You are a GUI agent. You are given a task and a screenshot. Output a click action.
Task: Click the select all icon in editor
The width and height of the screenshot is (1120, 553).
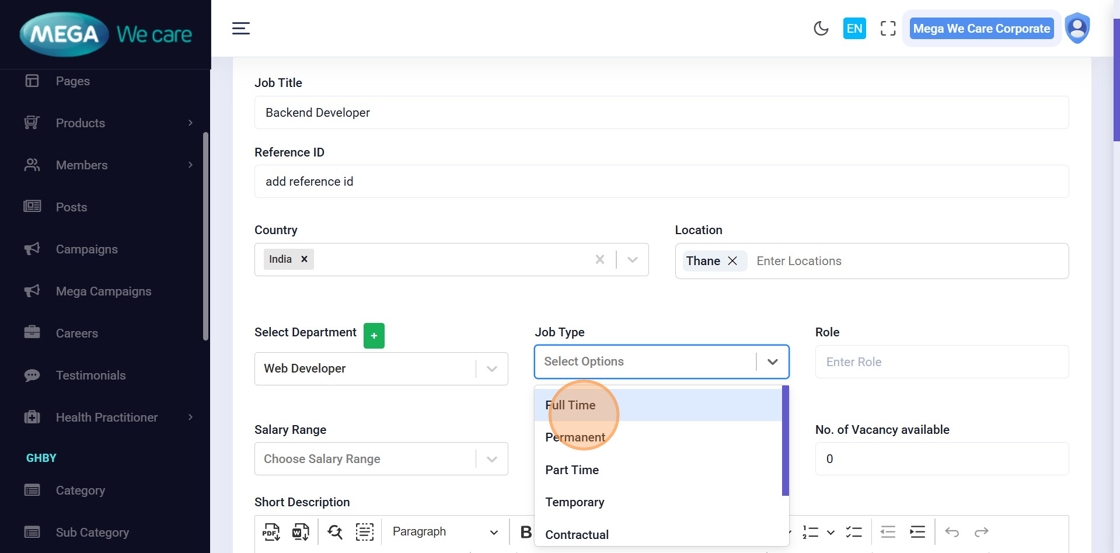(x=364, y=532)
